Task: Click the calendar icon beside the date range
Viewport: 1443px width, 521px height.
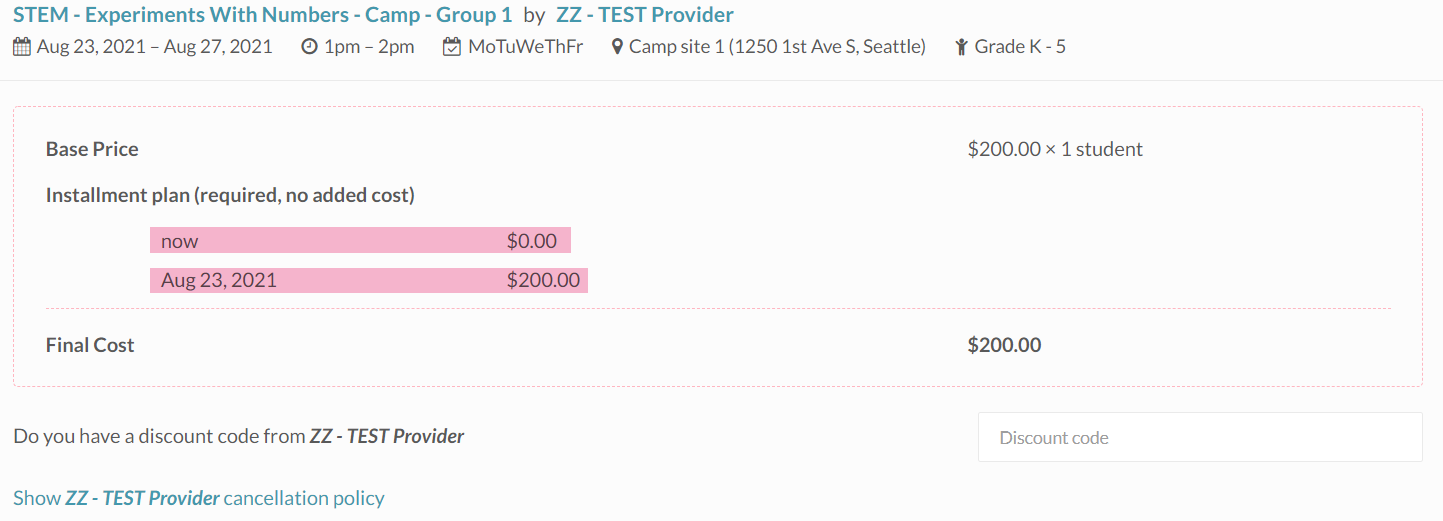Action: coord(22,47)
